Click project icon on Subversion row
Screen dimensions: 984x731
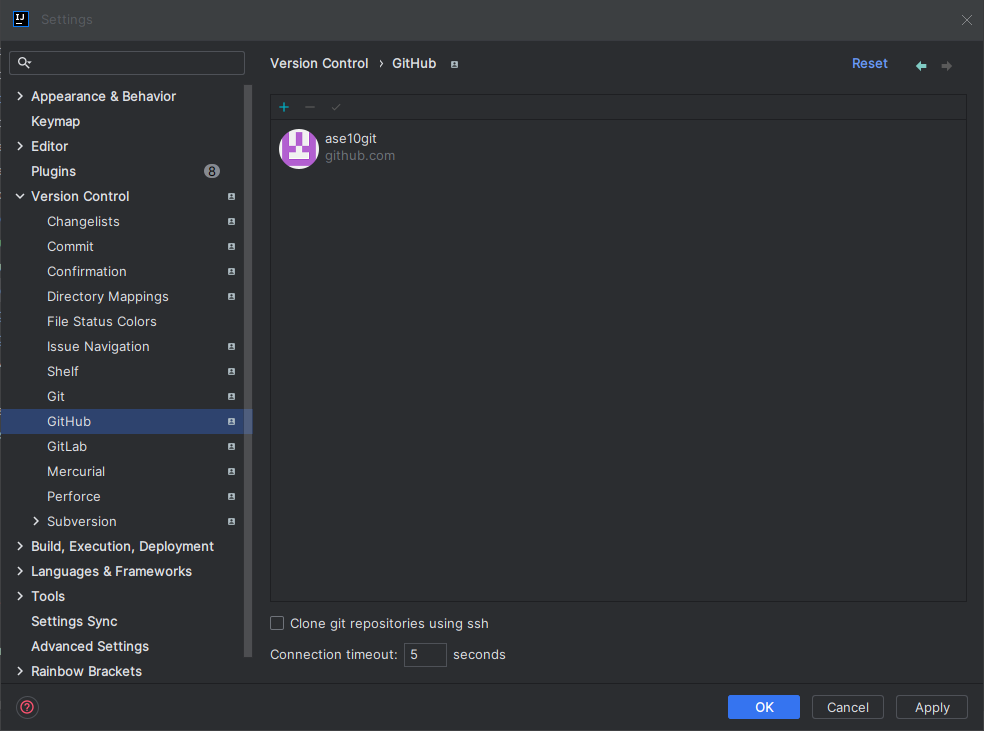tap(232, 521)
